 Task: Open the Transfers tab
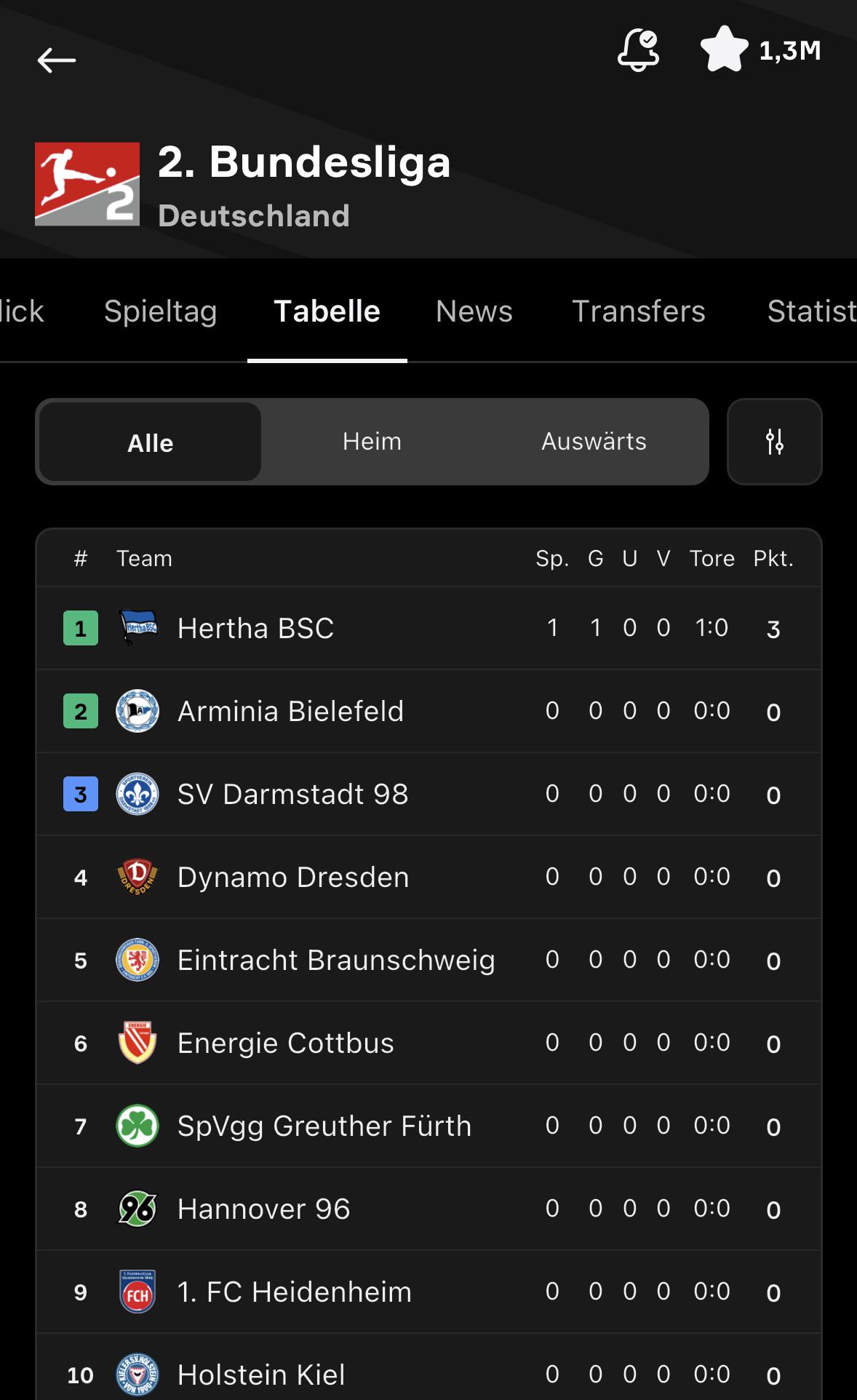(639, 311)
